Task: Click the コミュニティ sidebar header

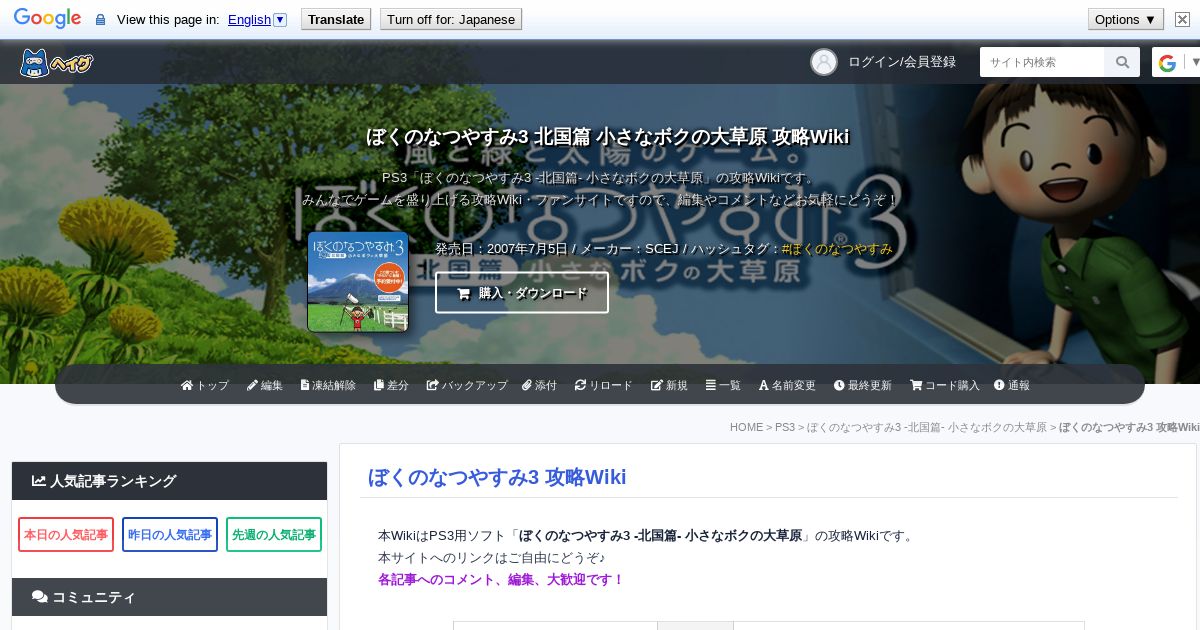Action: [x=169, y=597]
